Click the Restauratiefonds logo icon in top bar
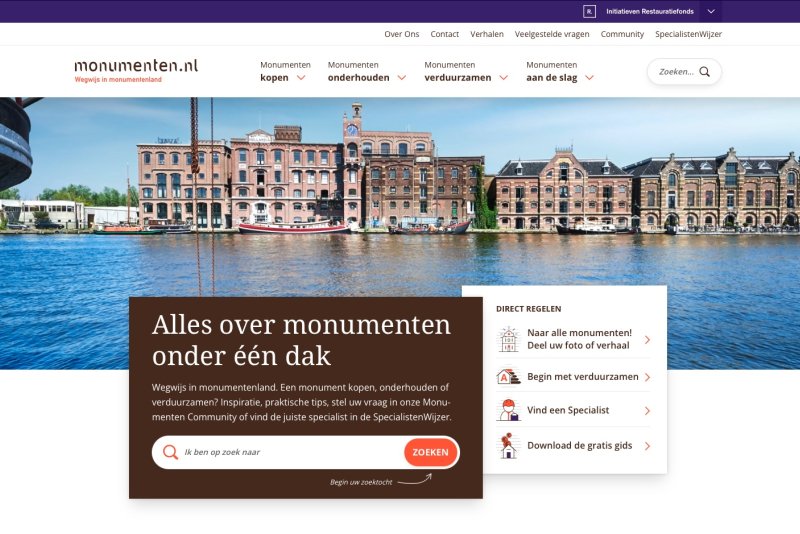Image resolution: width=800 pixels, height=534 pixels. tap(589, 11)
